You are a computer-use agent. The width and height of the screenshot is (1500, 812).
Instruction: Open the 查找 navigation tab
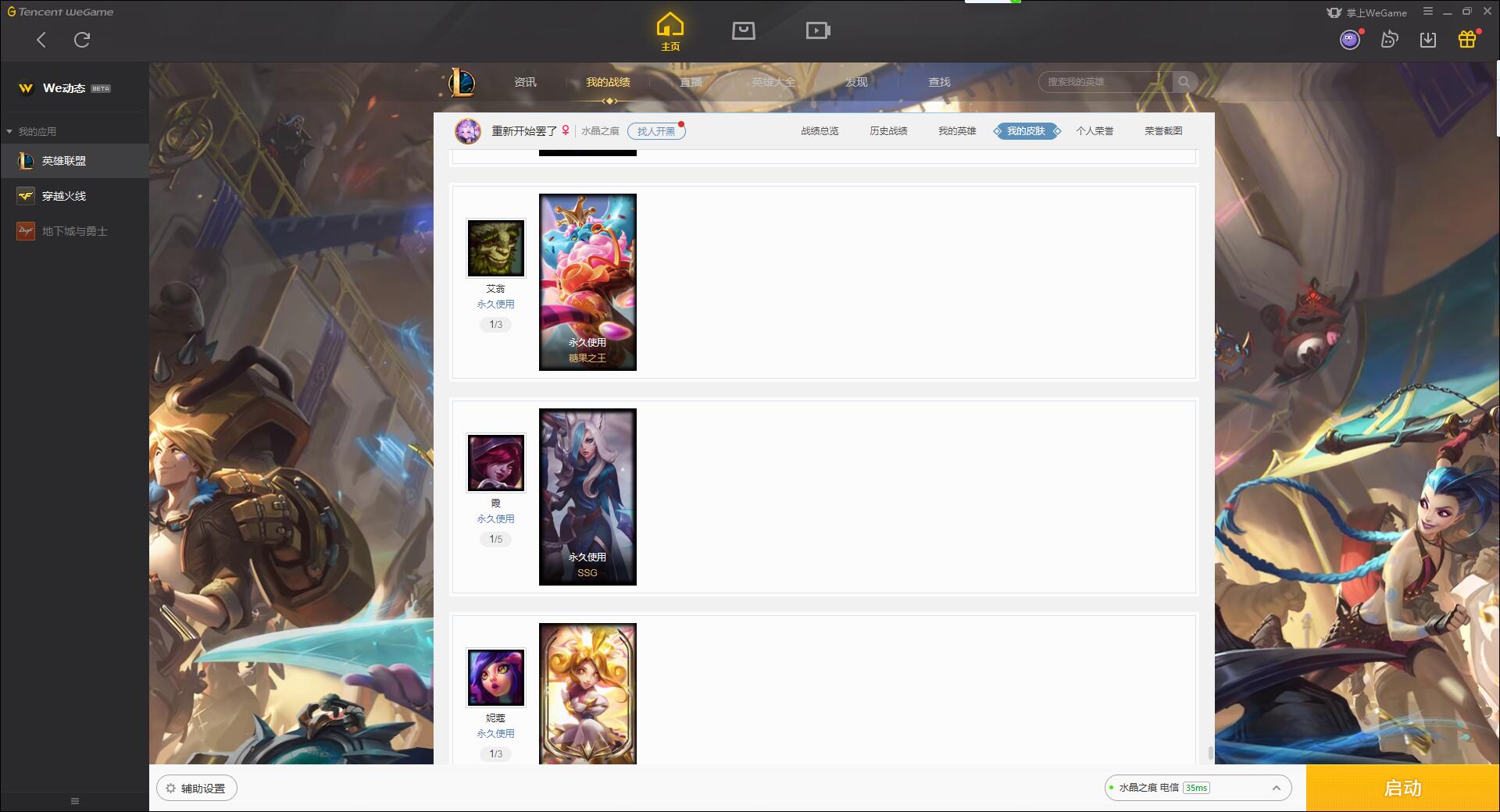click(x=939, y=82)
